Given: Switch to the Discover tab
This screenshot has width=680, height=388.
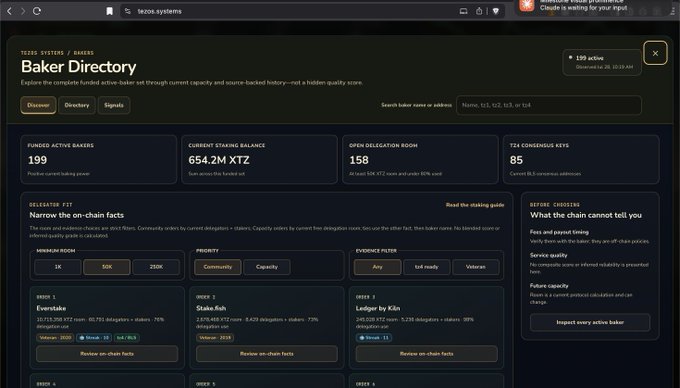Looking at the screenshot, I should click(38, 105).
